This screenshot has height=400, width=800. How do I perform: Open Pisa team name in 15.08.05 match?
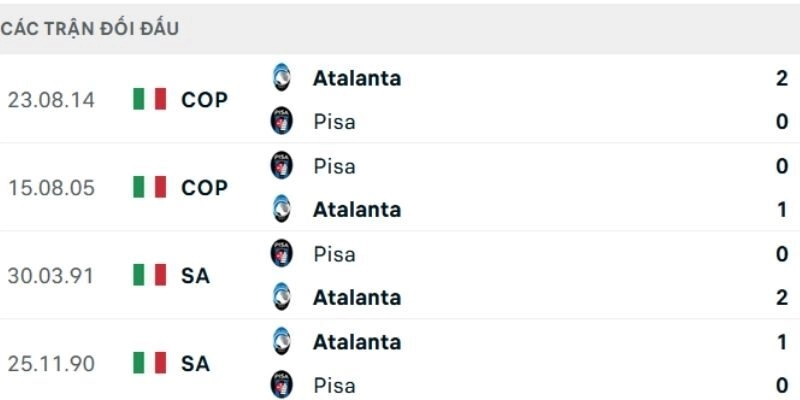coord(333,166)
